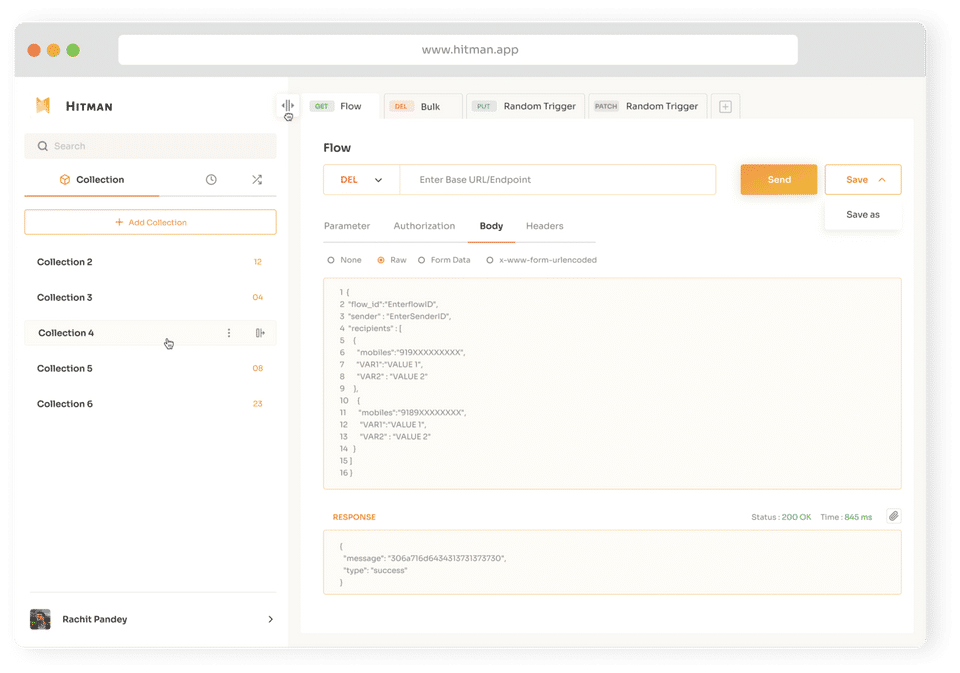This screenshot has width=960, height=673.
Task: Switch to the DEL Bulk tab
Action: [x=422, y=106]
